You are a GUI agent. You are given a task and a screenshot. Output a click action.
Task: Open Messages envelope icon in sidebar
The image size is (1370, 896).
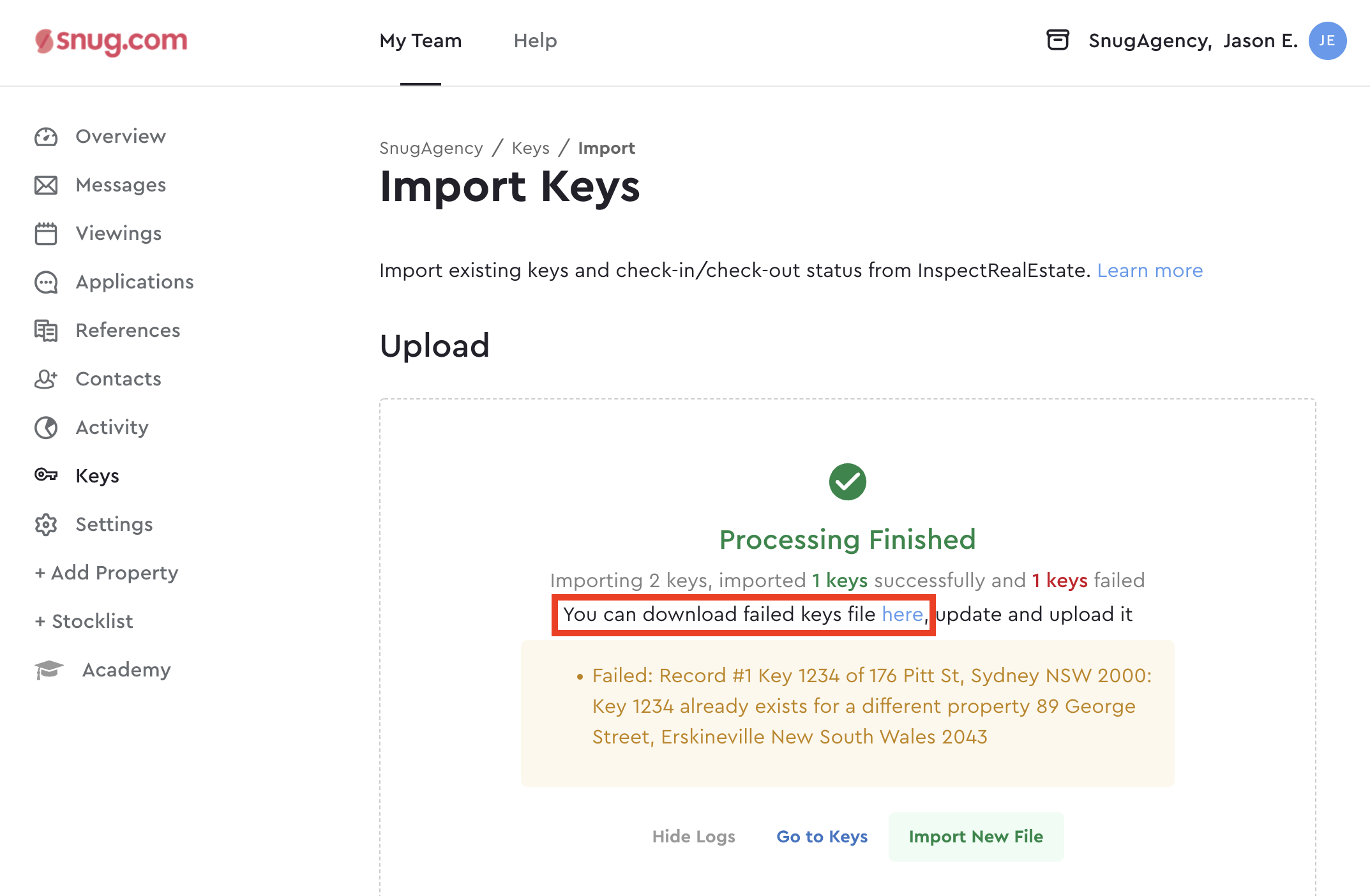(46, 185)
